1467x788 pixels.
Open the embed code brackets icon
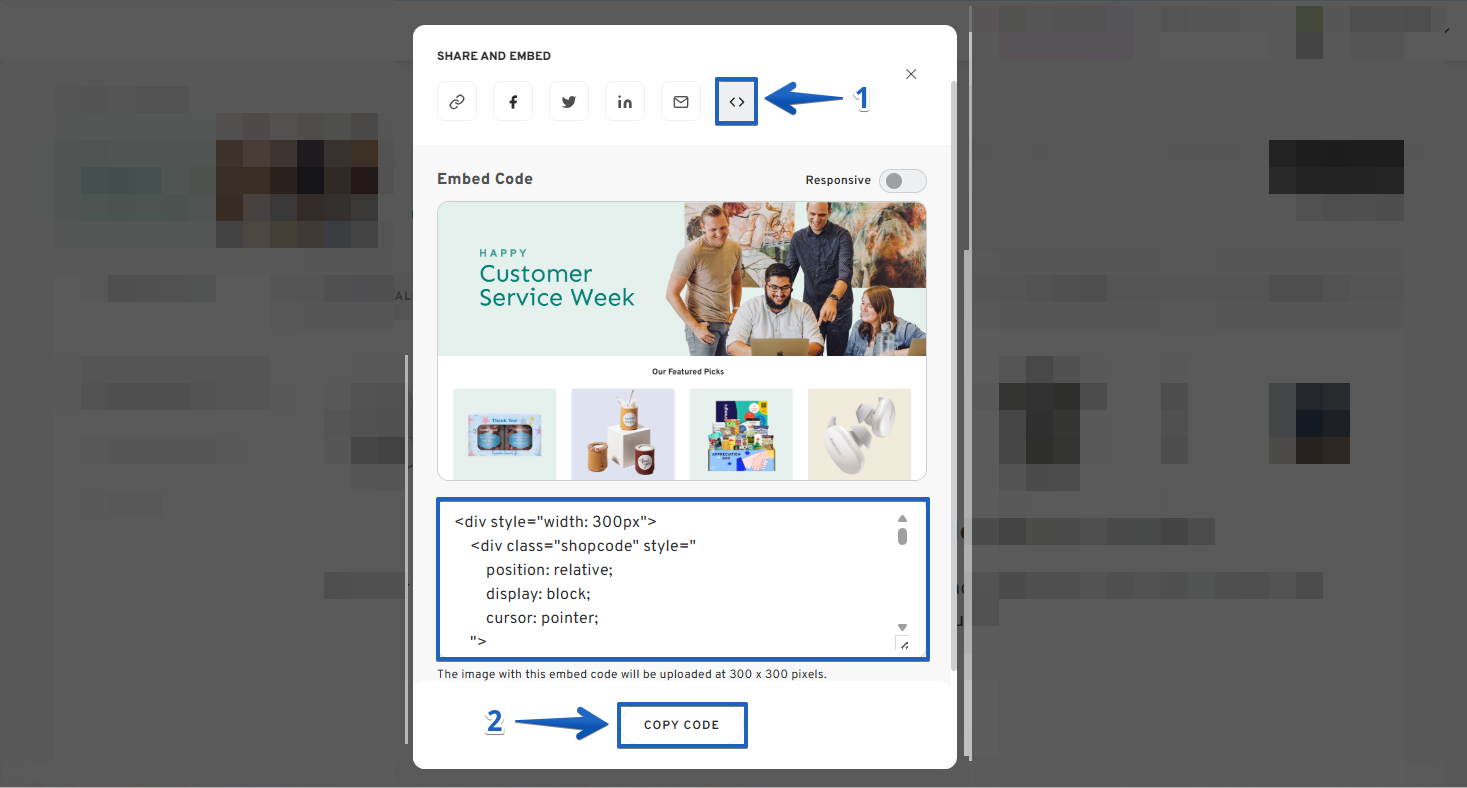[737, 102]
